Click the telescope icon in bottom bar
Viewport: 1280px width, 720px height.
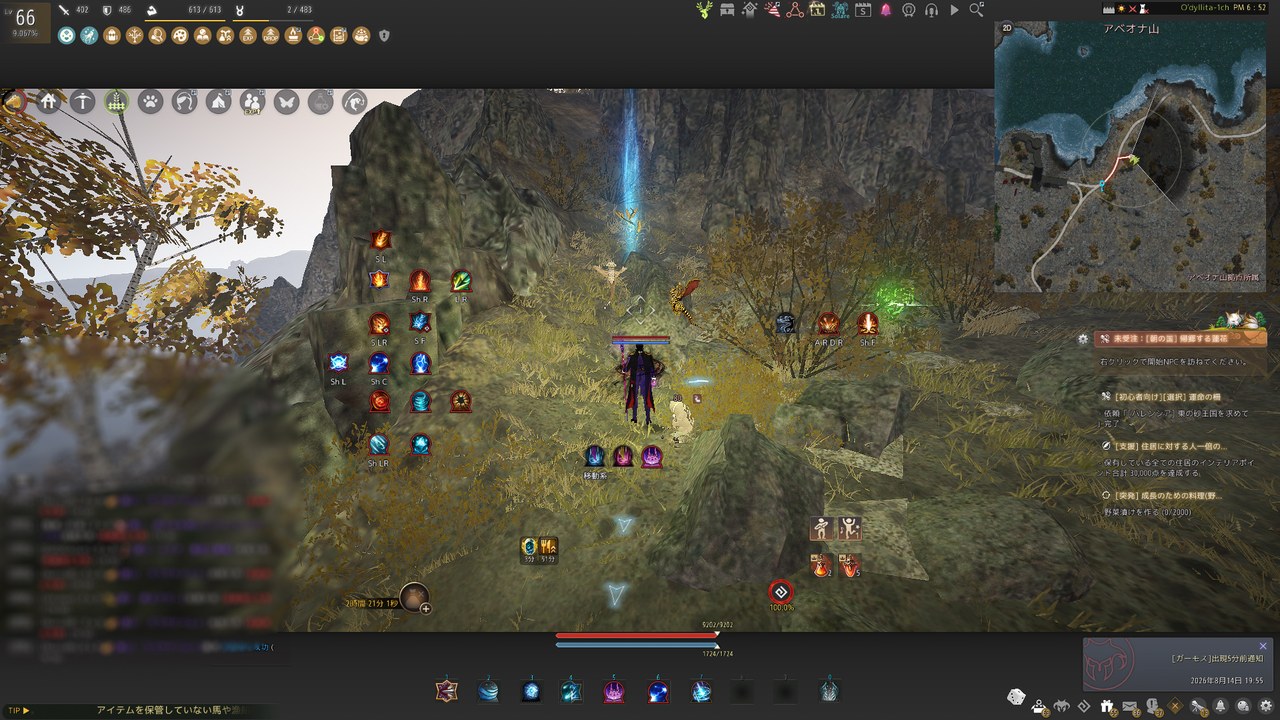(1198, 706)
